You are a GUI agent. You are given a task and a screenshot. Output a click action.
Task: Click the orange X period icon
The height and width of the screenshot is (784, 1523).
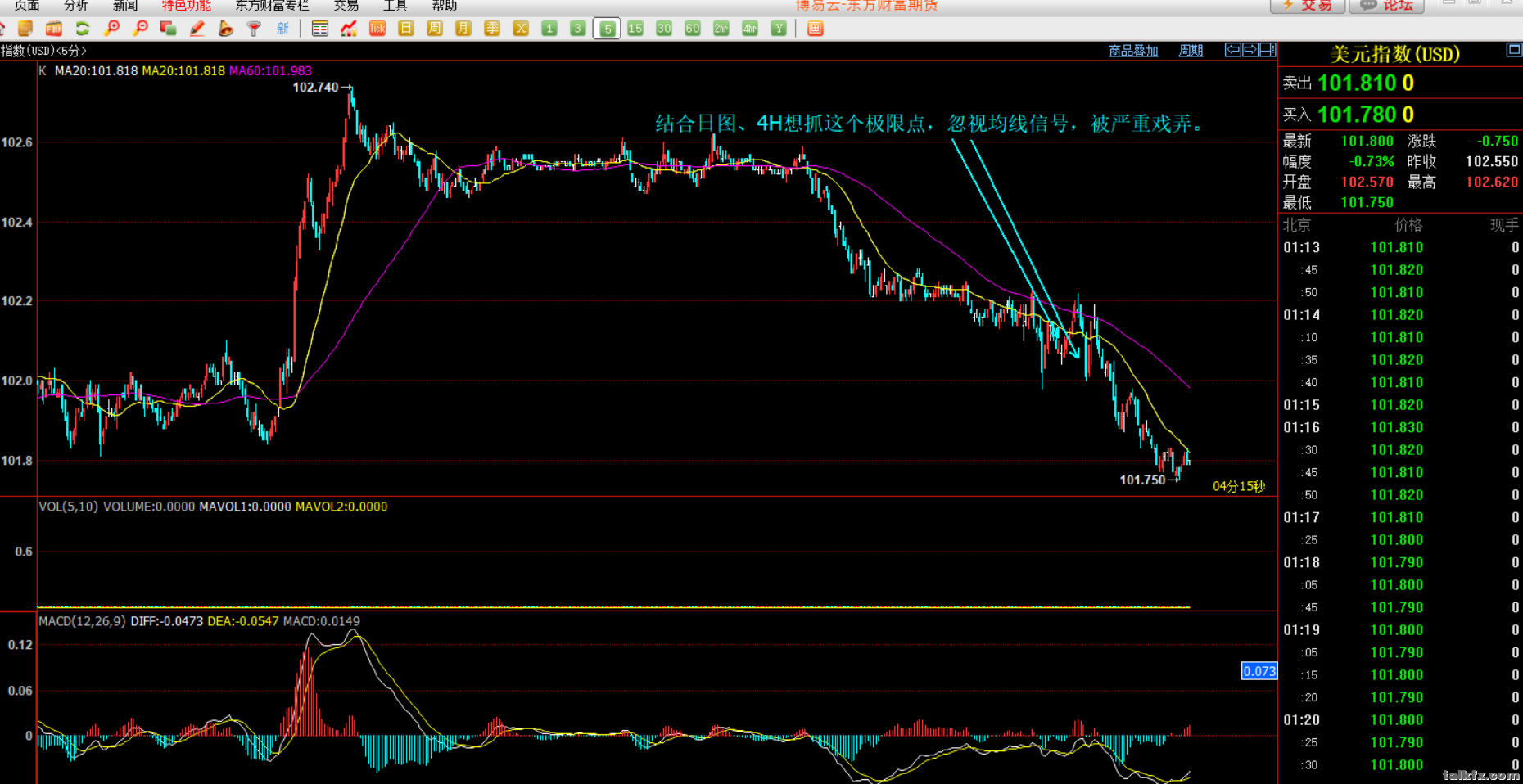521,29
